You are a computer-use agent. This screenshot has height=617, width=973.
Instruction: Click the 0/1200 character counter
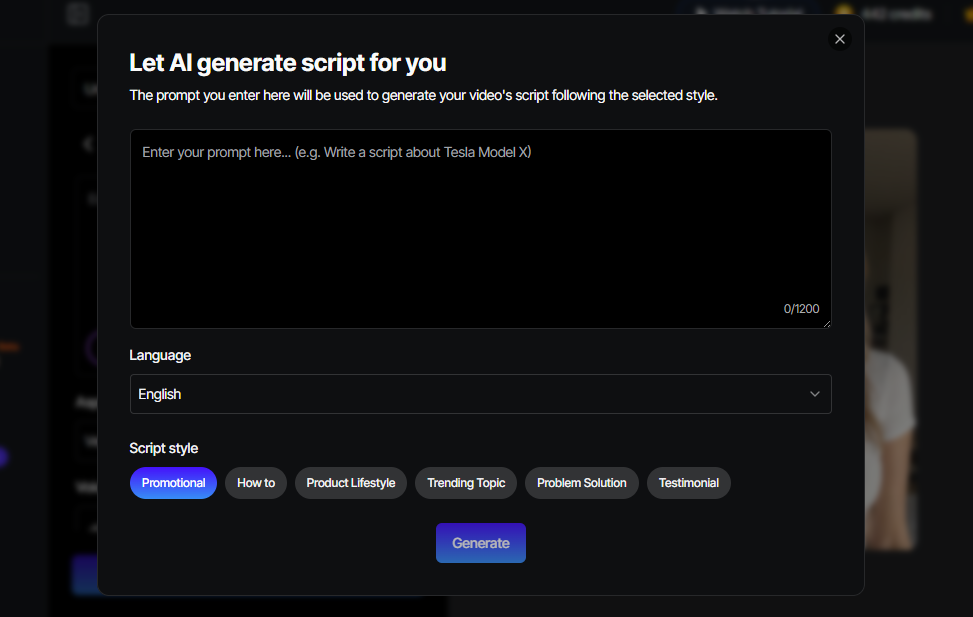pyautogui.click(x=801, y=309)
